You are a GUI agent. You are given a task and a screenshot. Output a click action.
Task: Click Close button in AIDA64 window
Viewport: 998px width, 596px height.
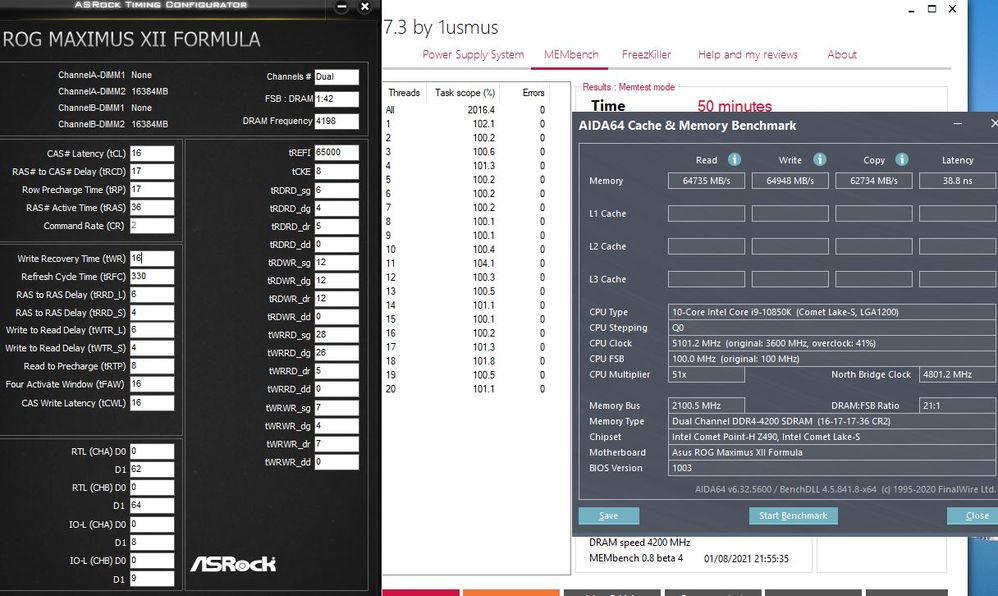[x=974, y=516]
